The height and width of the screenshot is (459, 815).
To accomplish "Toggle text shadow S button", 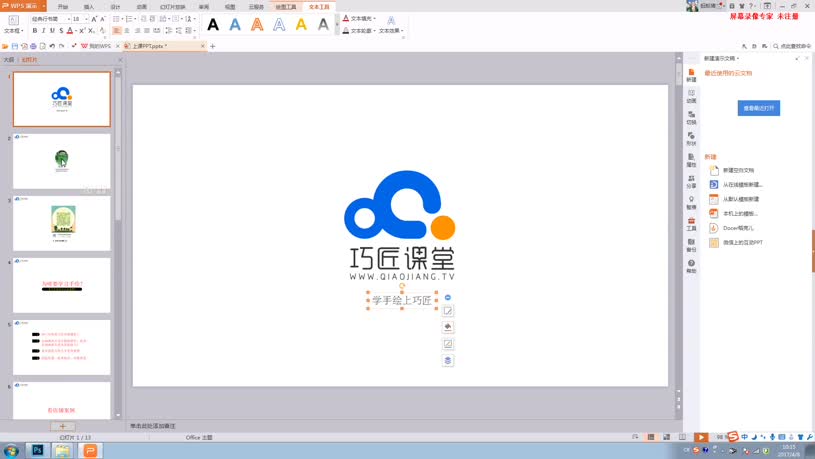I will tap(61, 31).
